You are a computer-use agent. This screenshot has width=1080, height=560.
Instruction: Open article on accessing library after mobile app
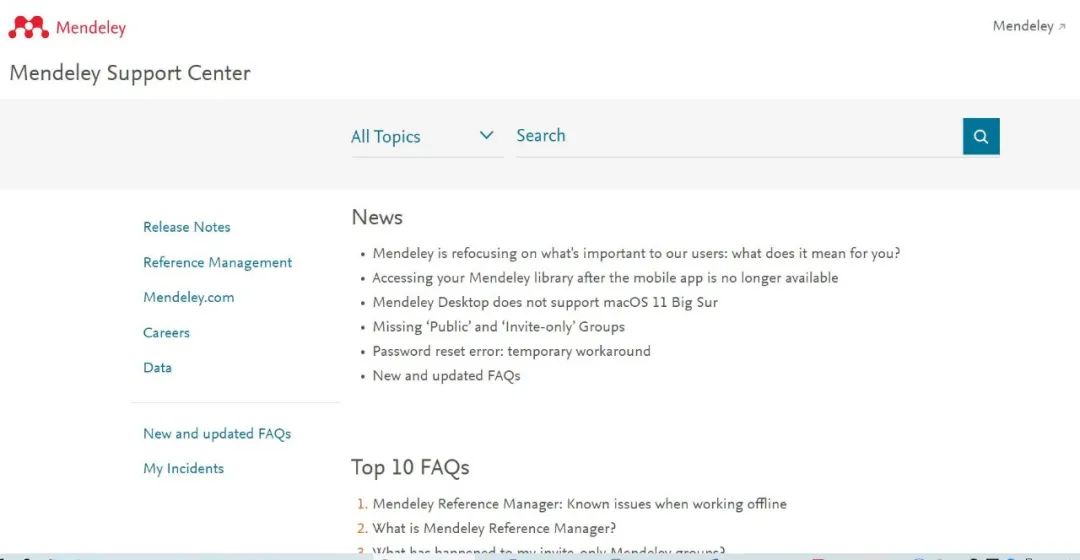(x=605, y=278)
